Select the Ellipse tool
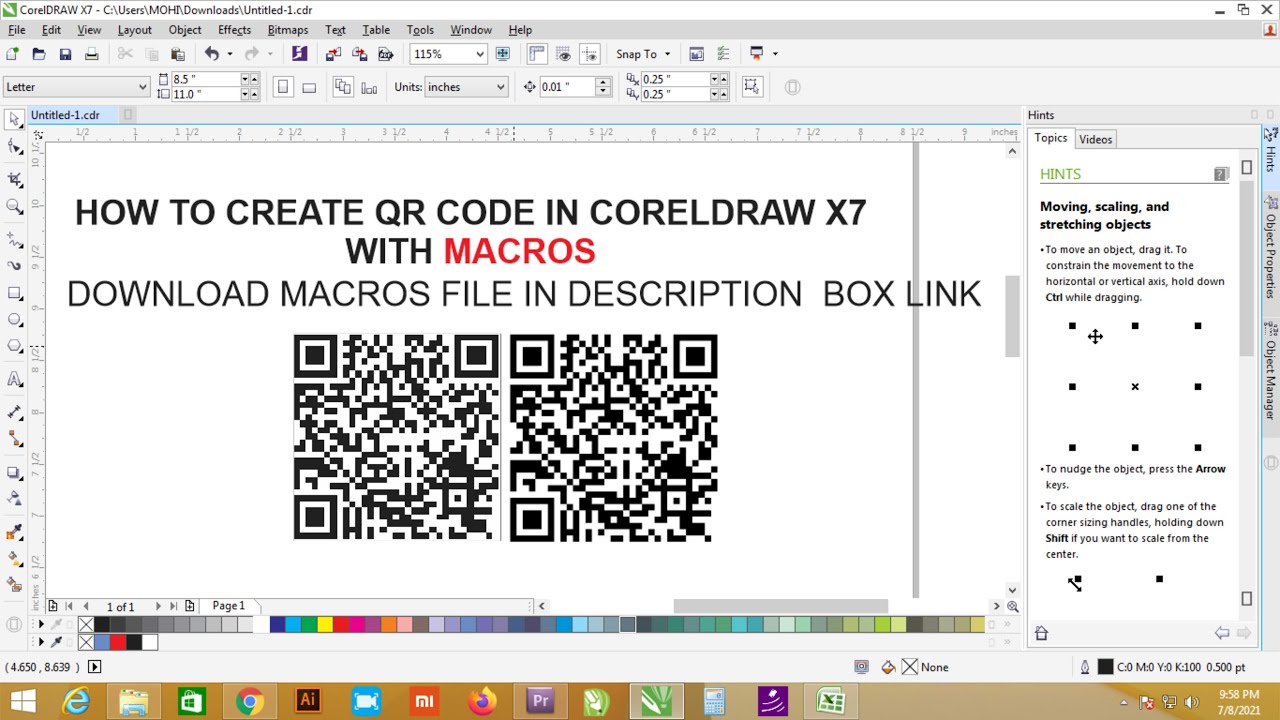Viewport: 1280px width, 720px height. [14, 320]
